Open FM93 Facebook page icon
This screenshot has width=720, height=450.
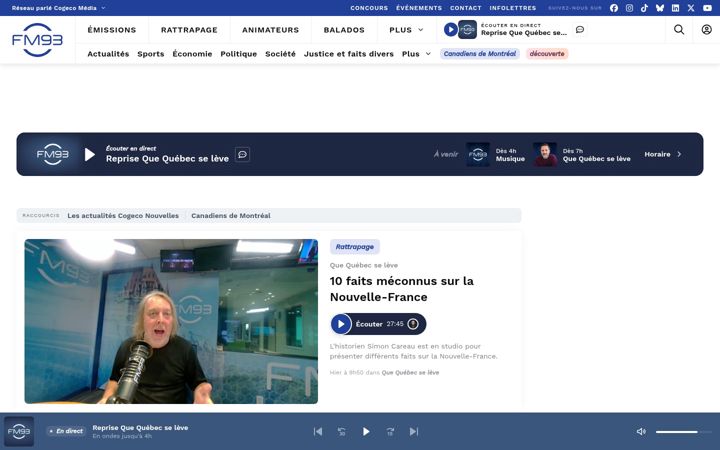pos(614,8)
